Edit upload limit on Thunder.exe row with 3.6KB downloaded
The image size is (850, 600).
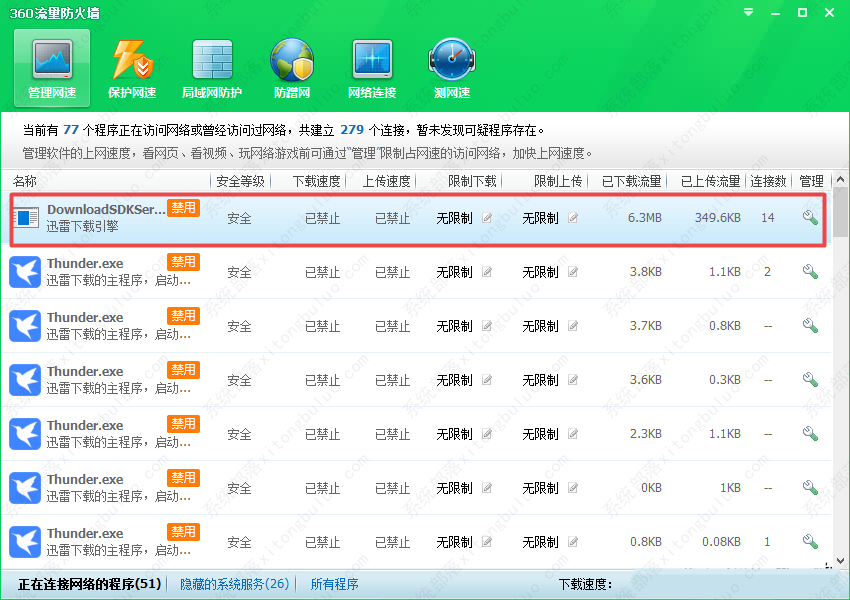572,380
